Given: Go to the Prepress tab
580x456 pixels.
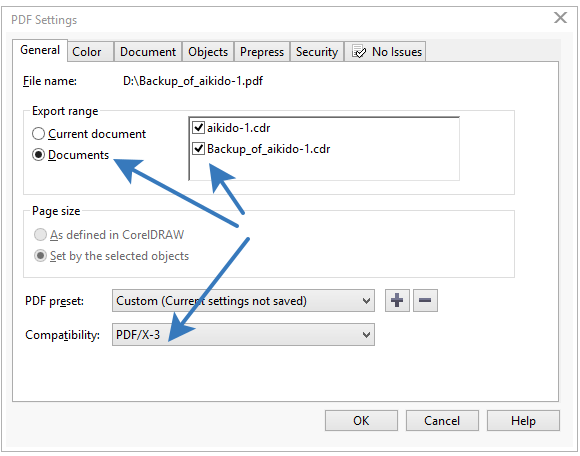Looking at the screenshot, I should [x=262, y=51].
